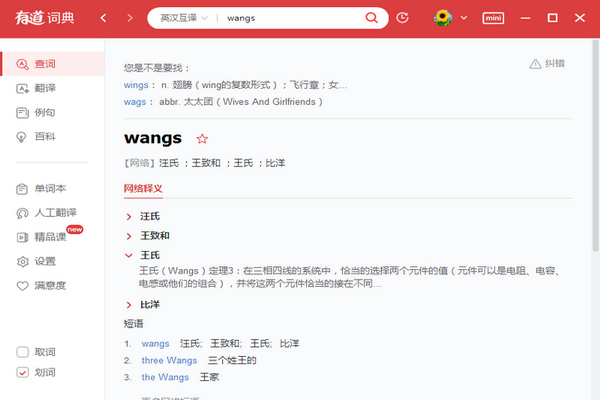Click the Youdao Dictionary logo
This screenshot has width=600, height=400.
tap(44, 18)
